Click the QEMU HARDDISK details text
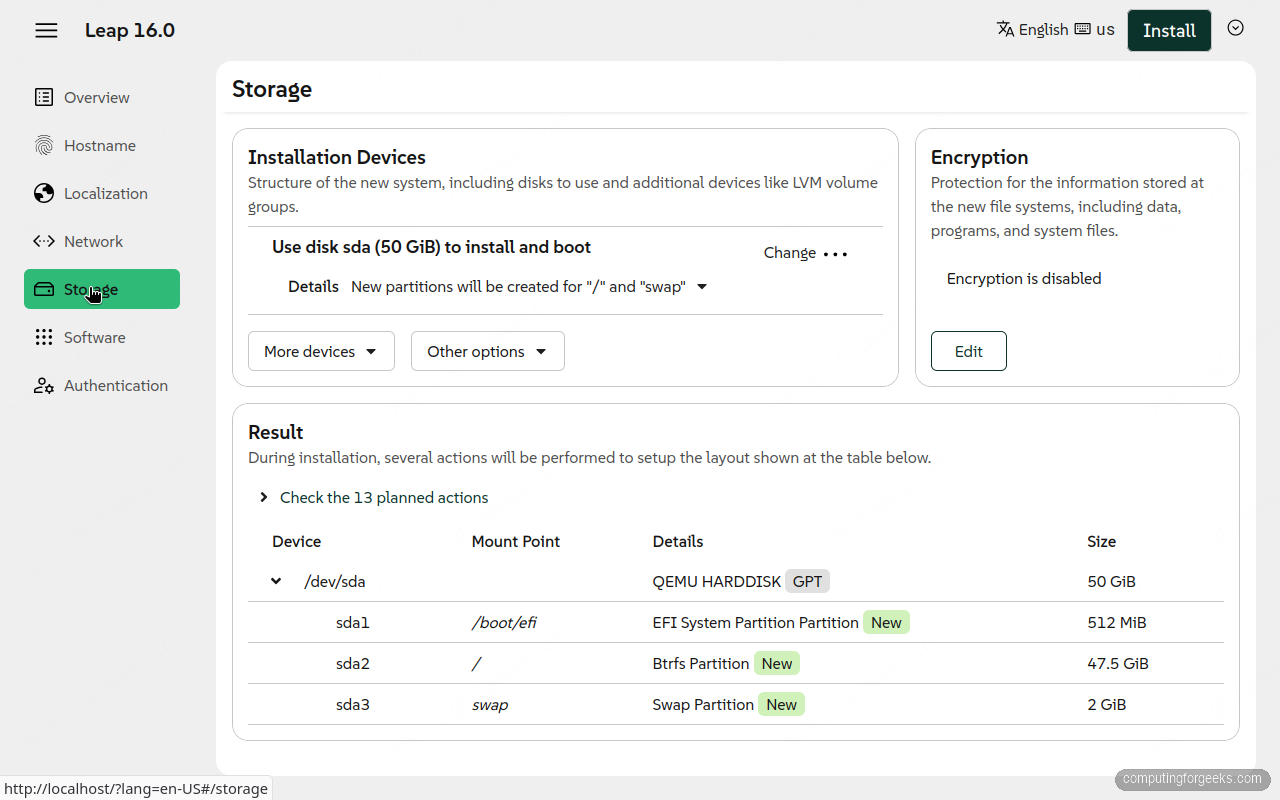The image size is (1280, 800). [715, 581]
